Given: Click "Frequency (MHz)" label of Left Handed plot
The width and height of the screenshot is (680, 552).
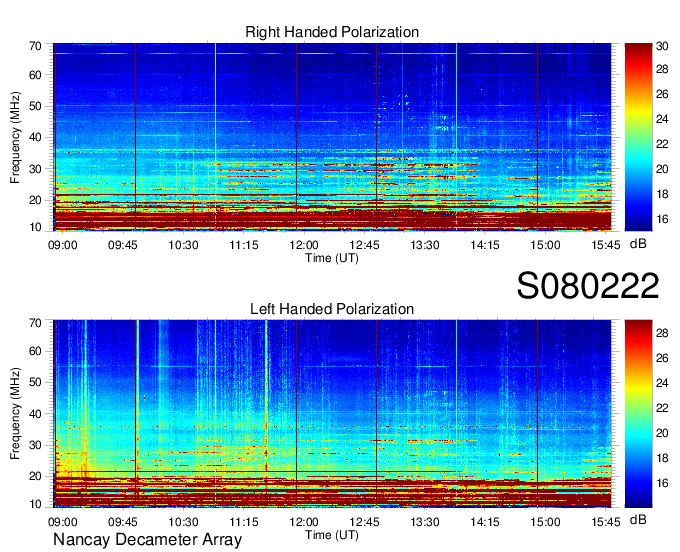Looking at the screenshot, I should click(x=15, y=414).
